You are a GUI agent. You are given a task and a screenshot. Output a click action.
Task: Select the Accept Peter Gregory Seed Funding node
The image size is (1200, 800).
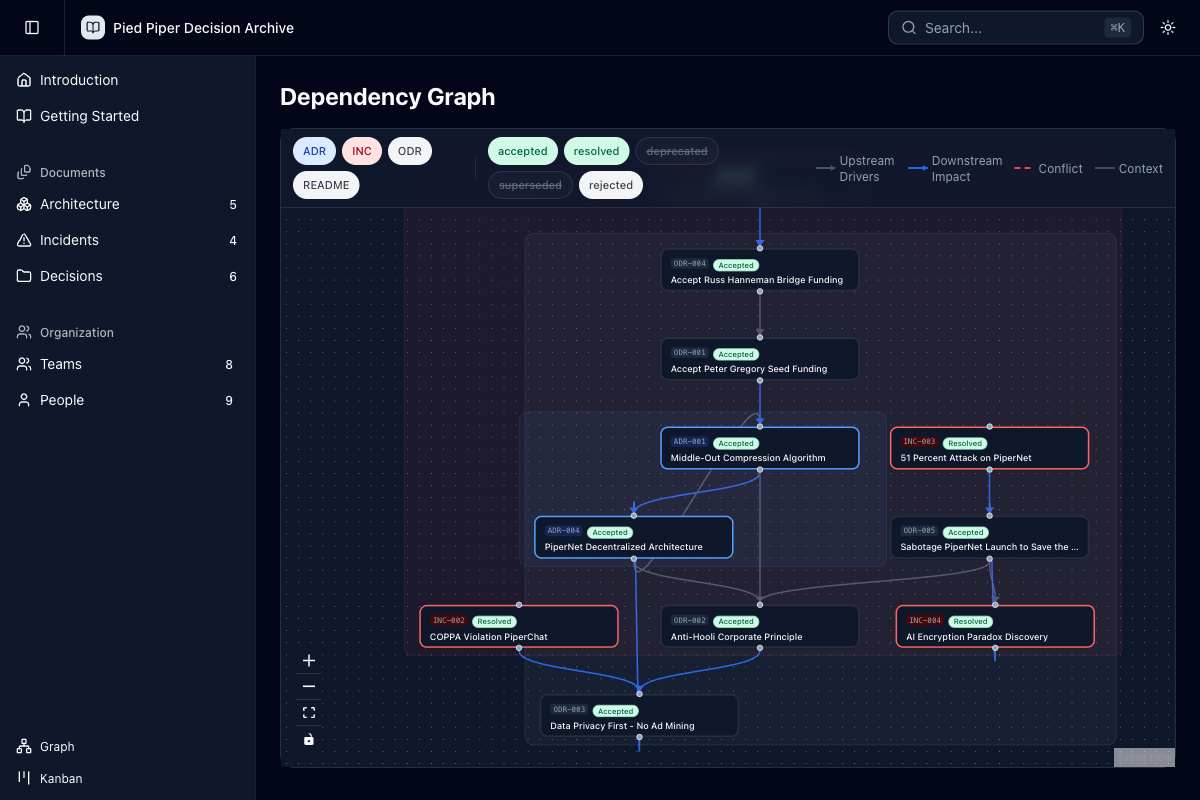click(760, 359)
